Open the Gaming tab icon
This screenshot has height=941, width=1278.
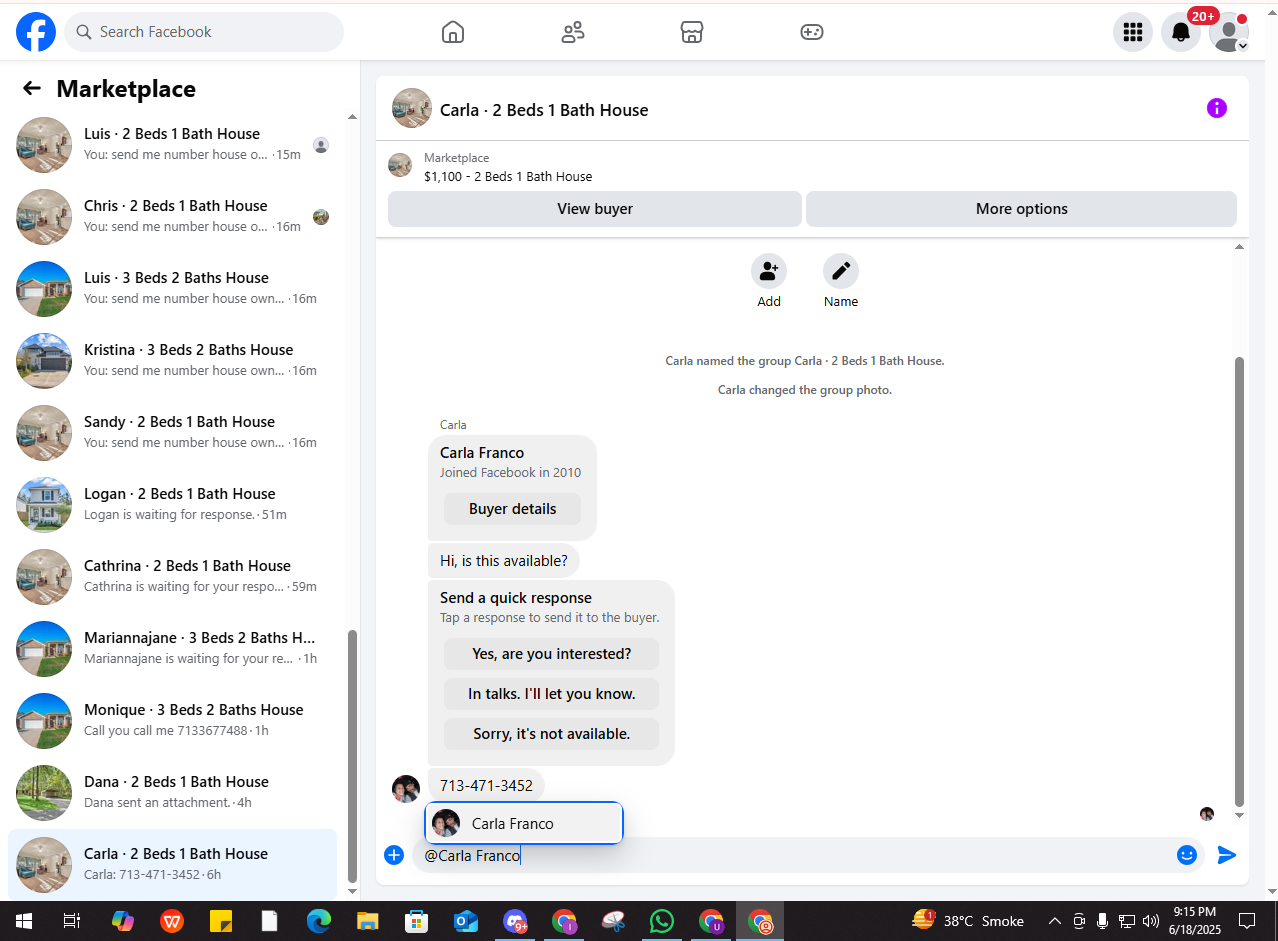tap(812, 32)
